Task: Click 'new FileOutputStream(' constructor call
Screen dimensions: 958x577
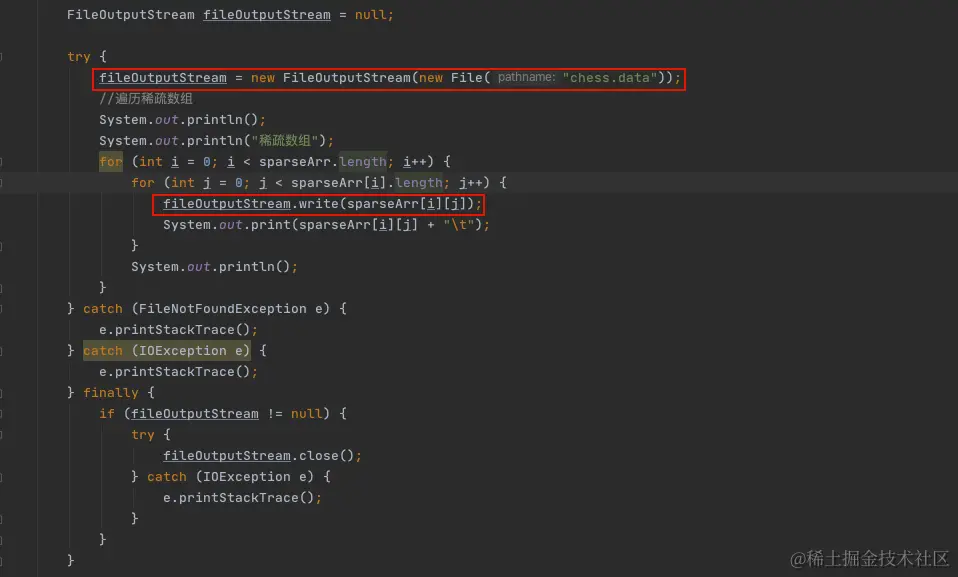Action: (334, 78)
